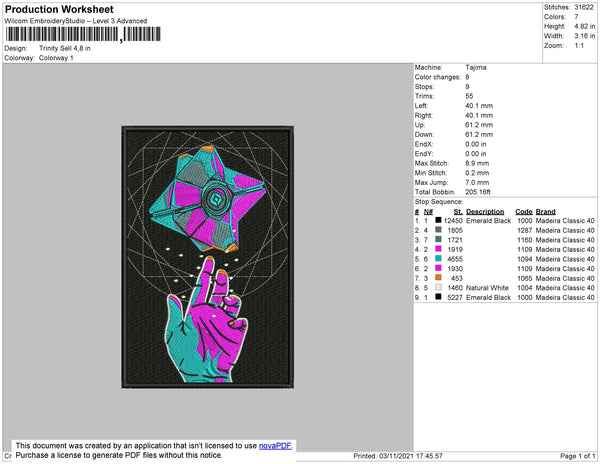Click the zoom value '1:1'
Screen dimensions: 600x464
pos(579,46)
